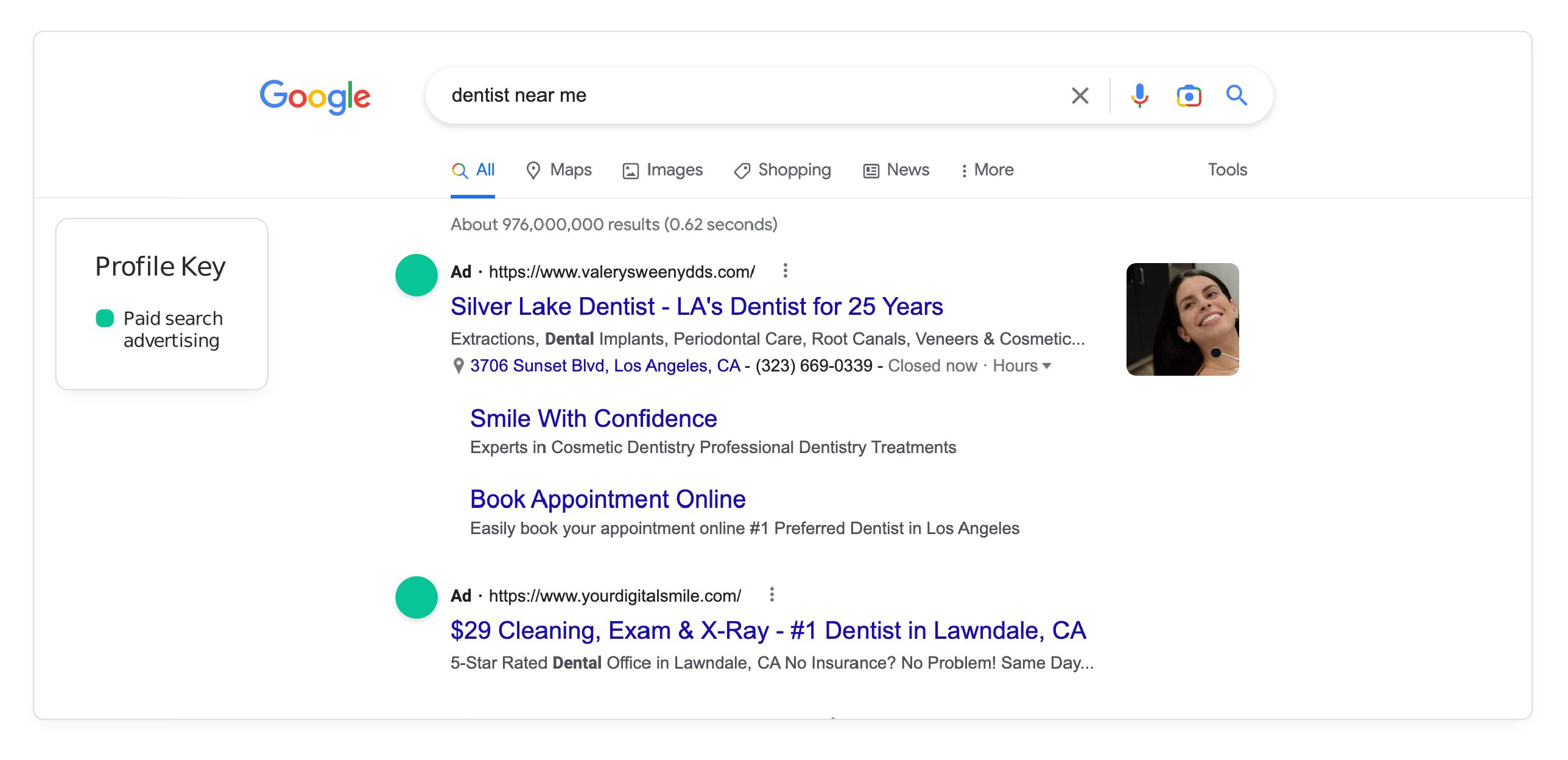Open the 'Book Appointment Online' sitelink
The image size is (1568, 760).
[608, 499]
